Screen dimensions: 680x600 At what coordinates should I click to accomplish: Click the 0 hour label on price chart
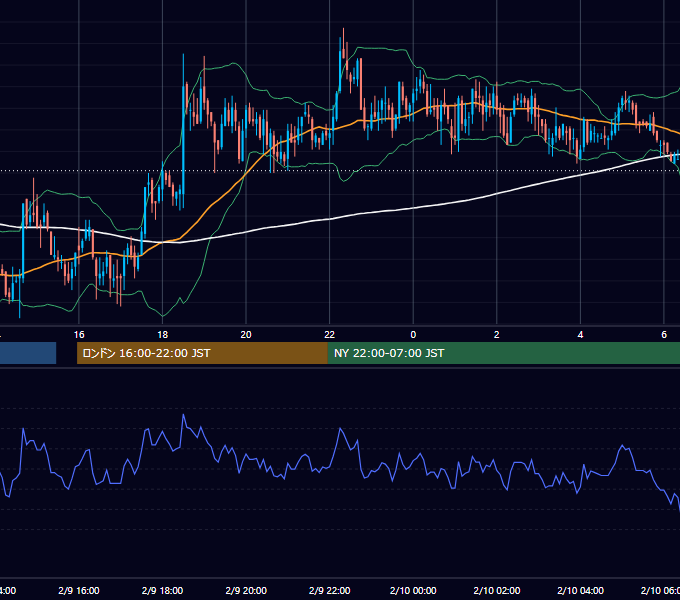click(x=413, y=335)
